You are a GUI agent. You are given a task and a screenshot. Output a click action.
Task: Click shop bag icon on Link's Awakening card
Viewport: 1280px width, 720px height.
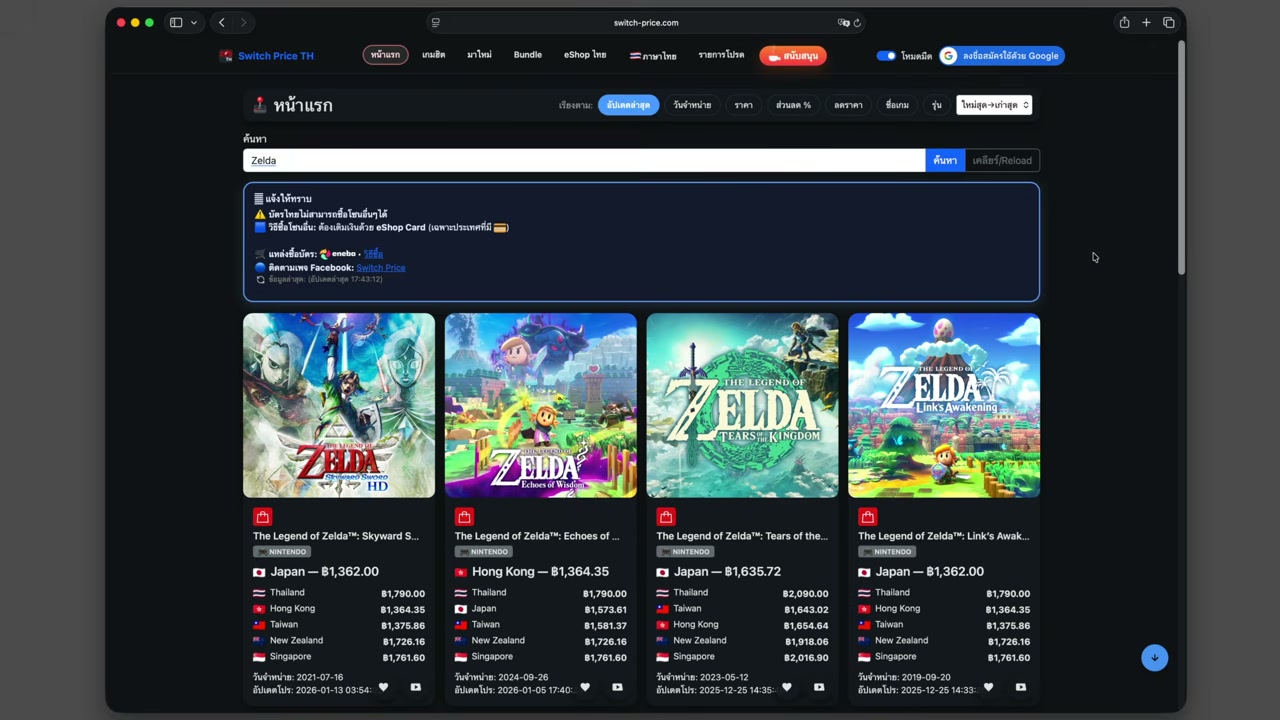[867, 516]
